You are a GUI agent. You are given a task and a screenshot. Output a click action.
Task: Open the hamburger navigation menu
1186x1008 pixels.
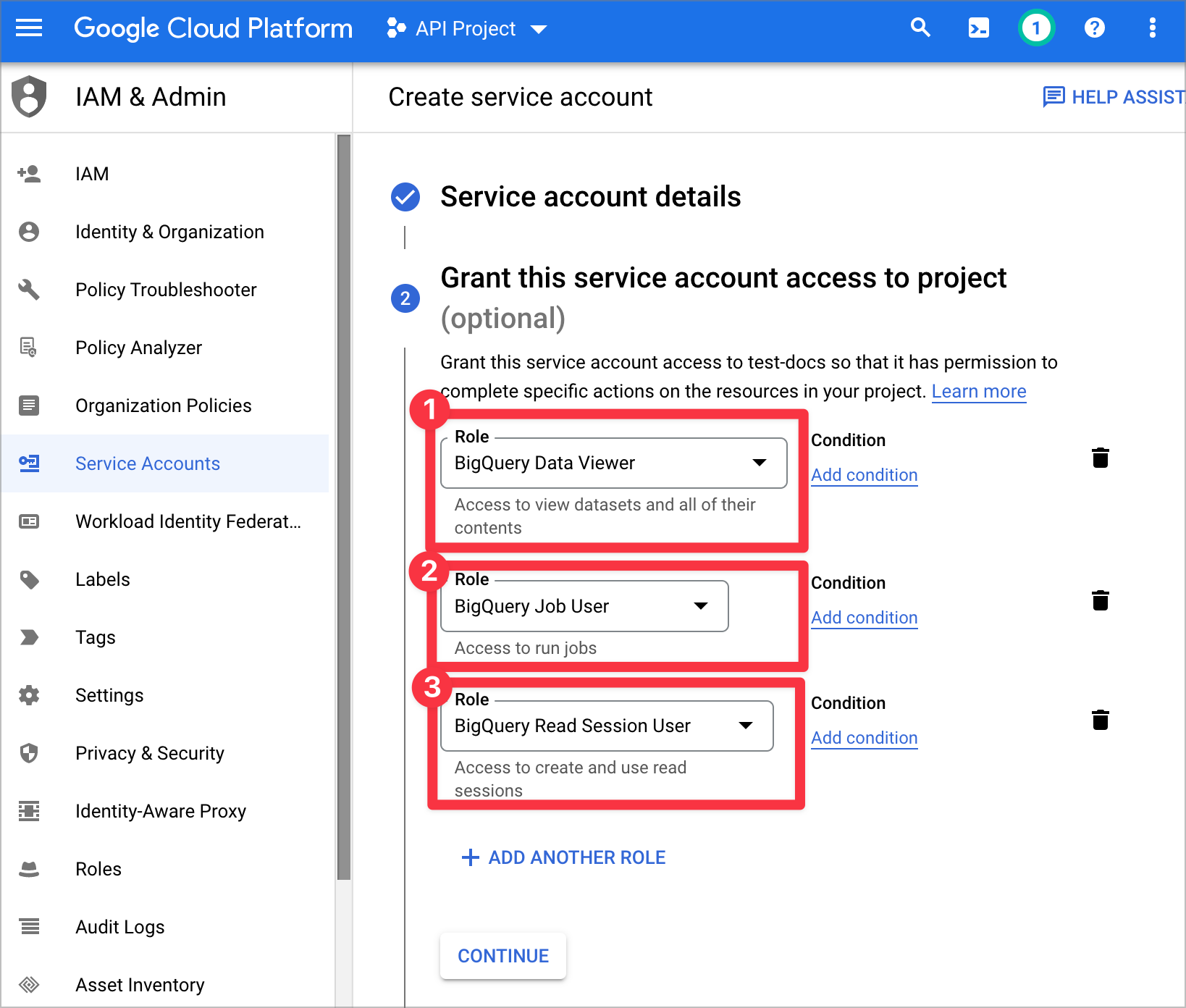click(x=29, y=28)
